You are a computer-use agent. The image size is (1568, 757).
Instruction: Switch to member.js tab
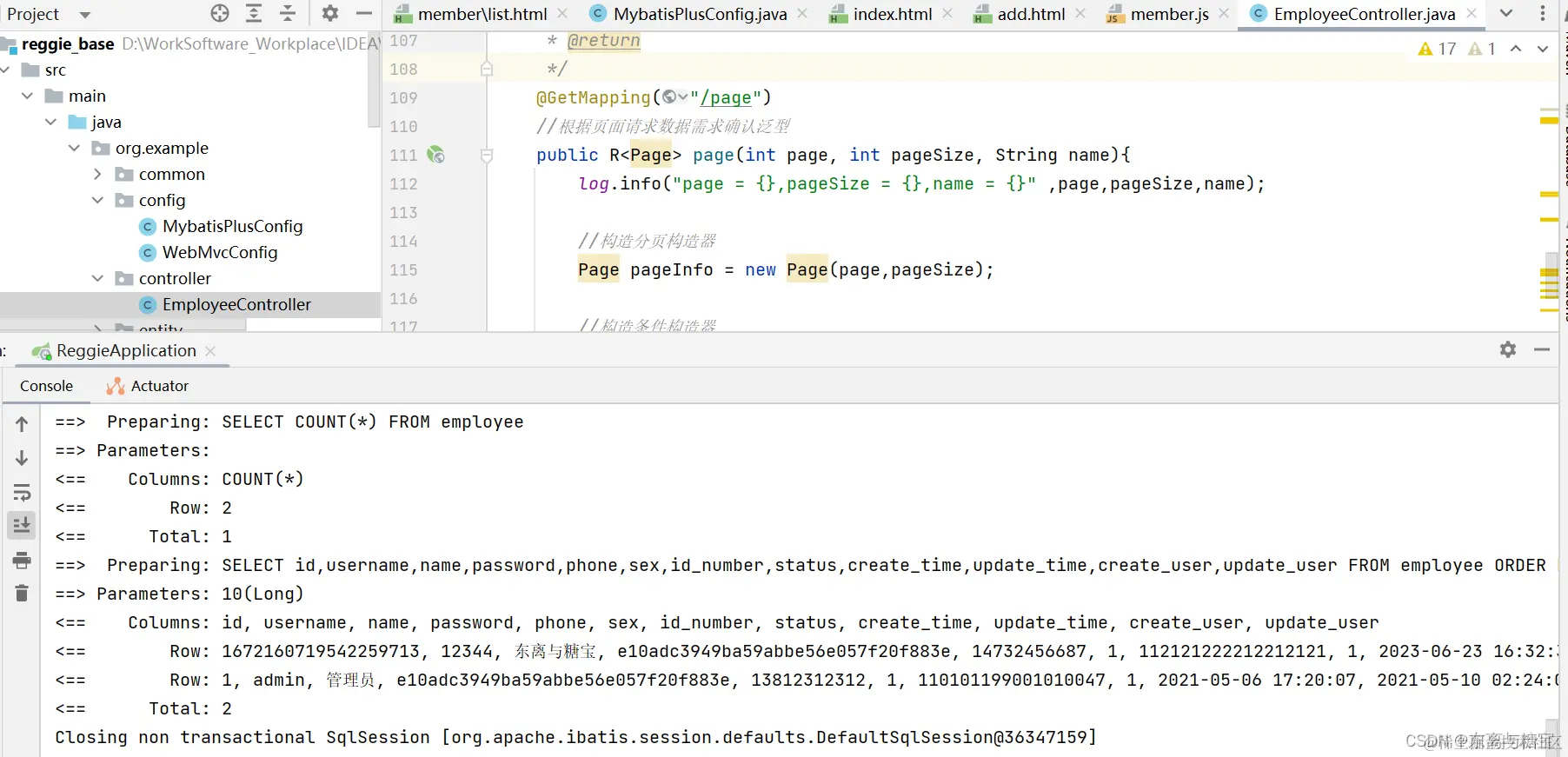point(1159,14)
